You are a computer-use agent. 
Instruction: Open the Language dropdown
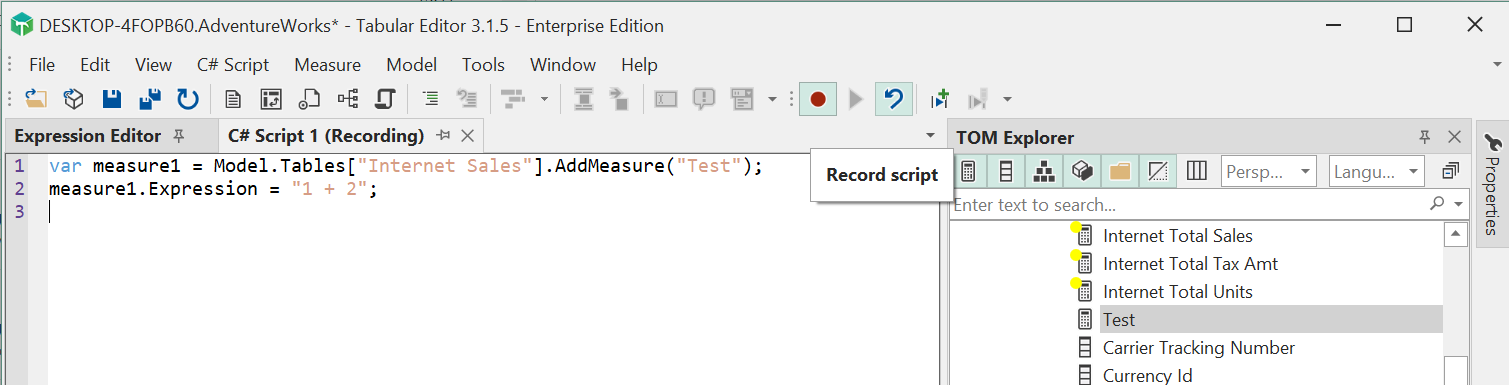pos(1377,172)
